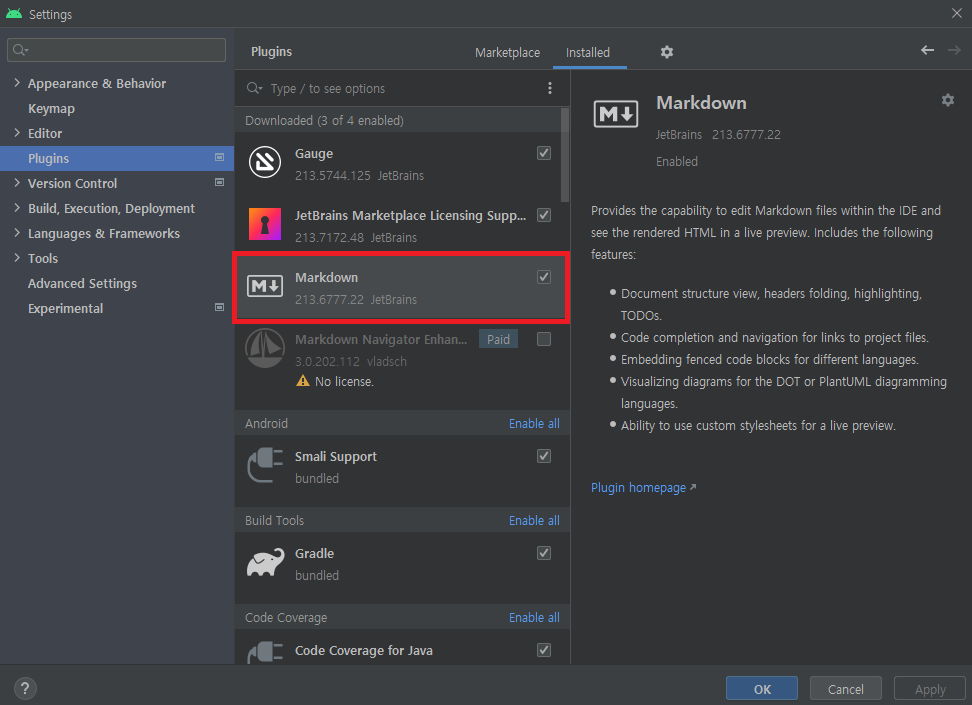Uncheck the Smali Support plugin
972x705 pixels.
(x=544, y=456)
